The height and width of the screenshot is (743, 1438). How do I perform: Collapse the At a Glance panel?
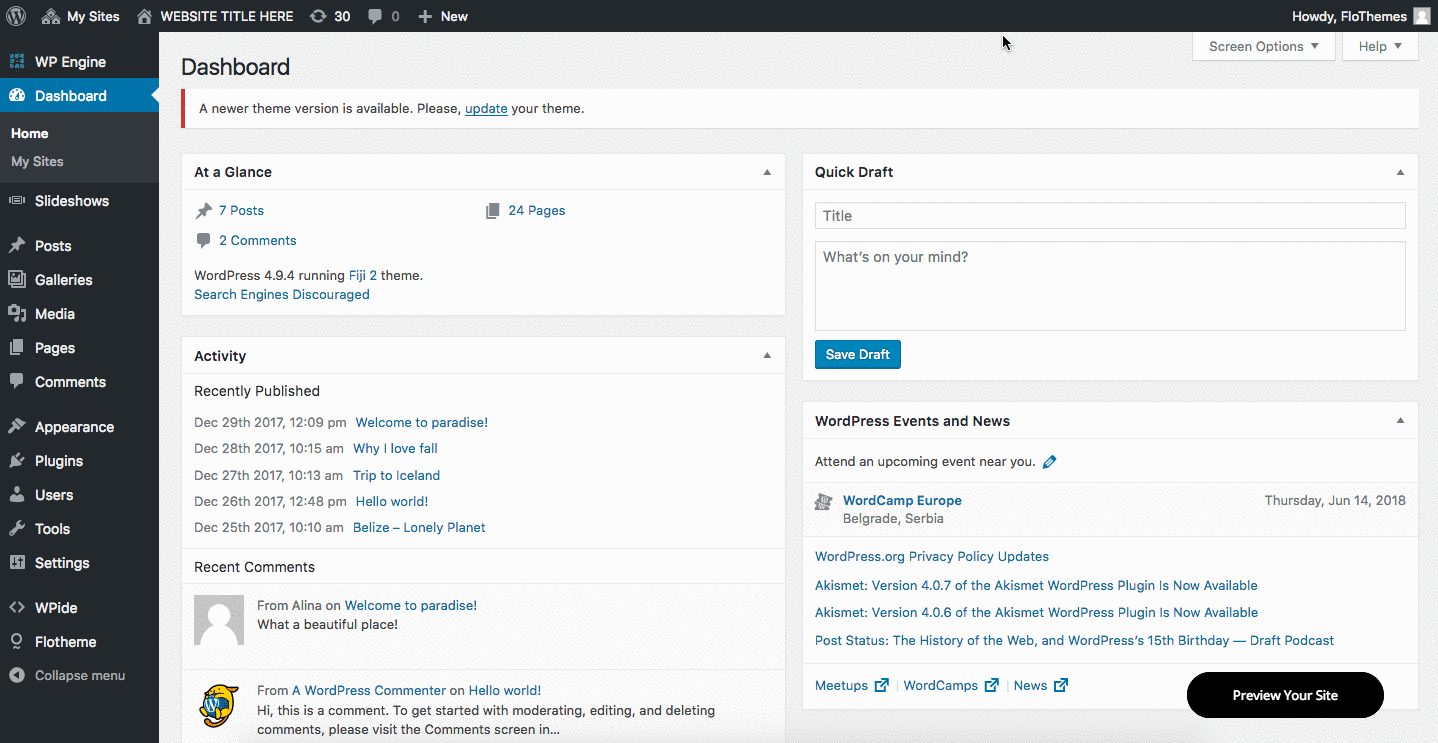(767, 172)
